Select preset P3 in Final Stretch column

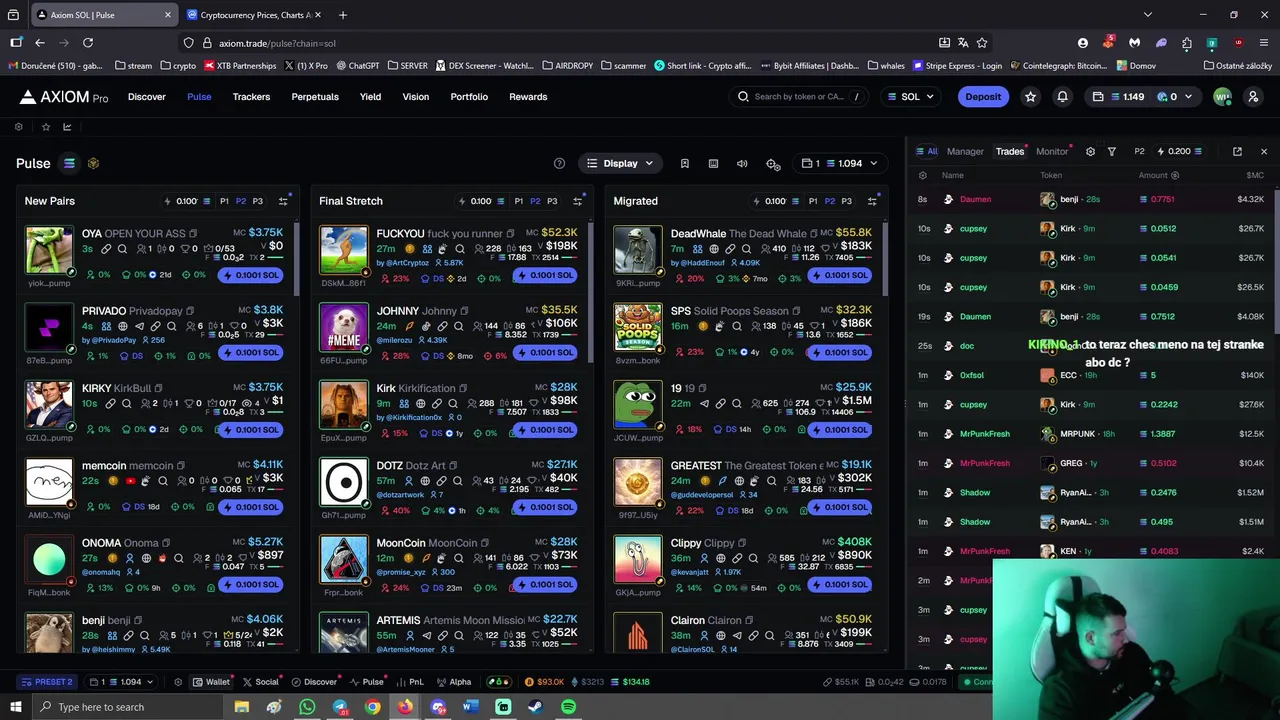(x=552, y=201)
